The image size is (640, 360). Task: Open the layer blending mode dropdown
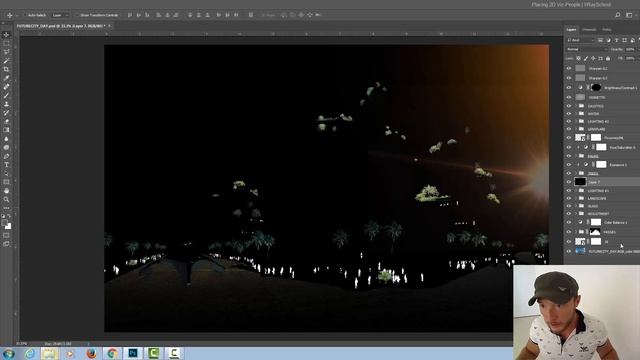coord(587,49)
